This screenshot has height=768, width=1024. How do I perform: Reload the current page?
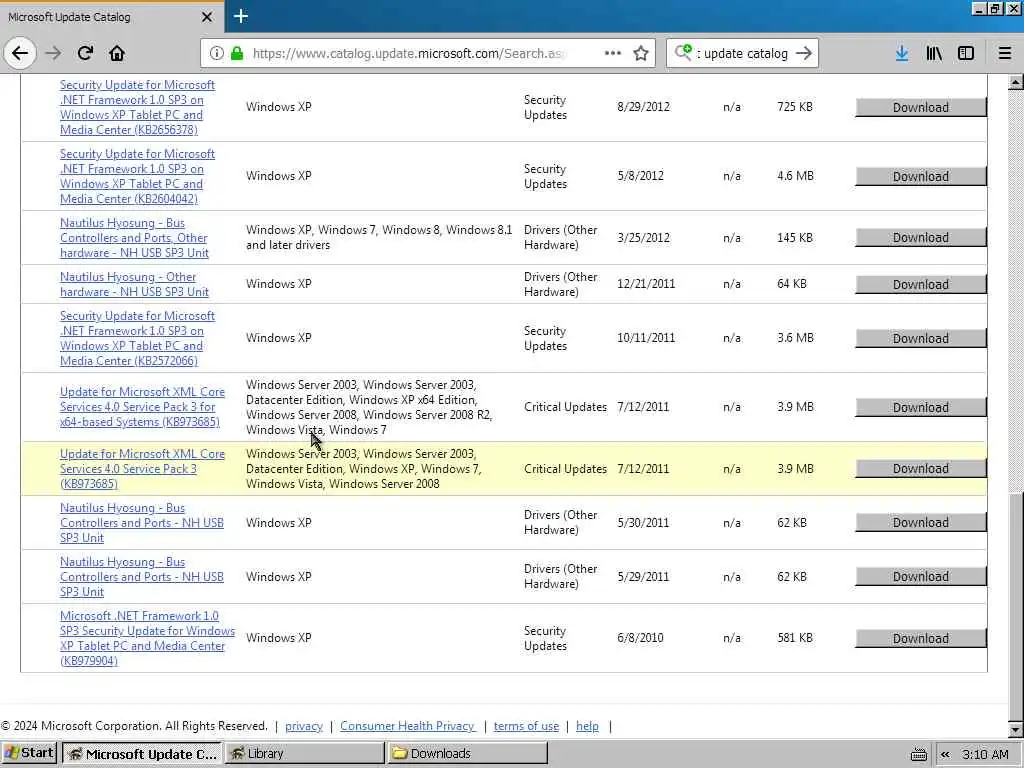[85, 53]
